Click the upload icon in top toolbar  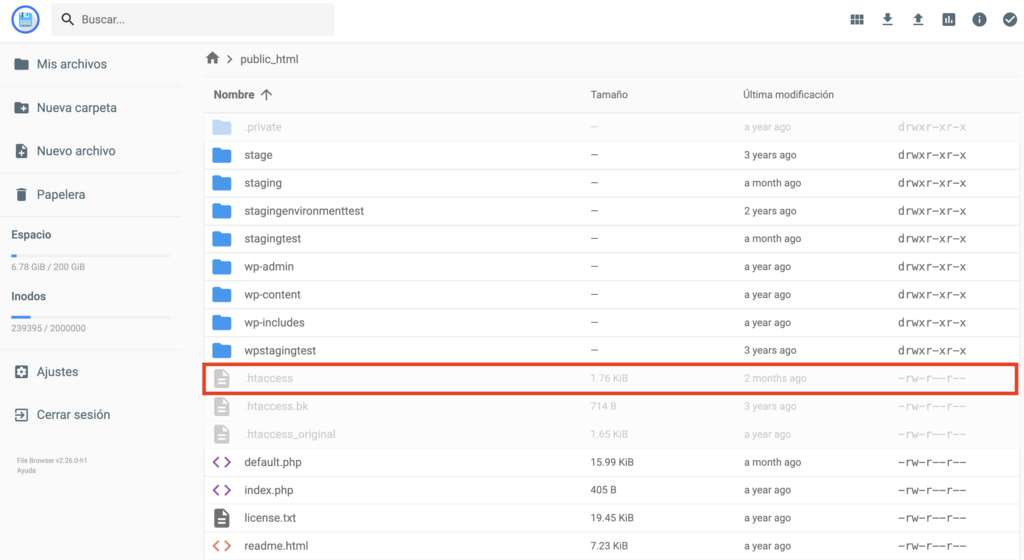click(x=918, y=19)
